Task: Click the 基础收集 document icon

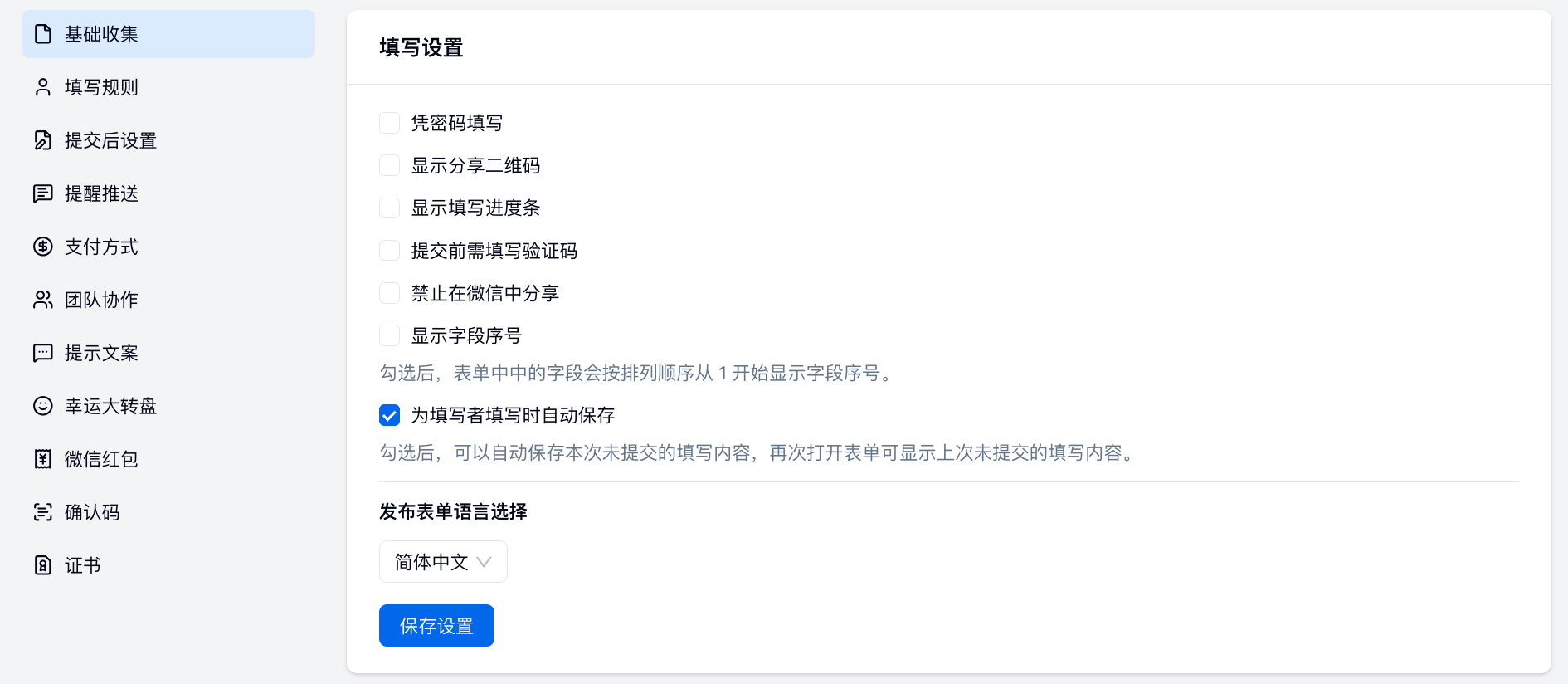Action: pyautogui.click(x=43, y=34)
